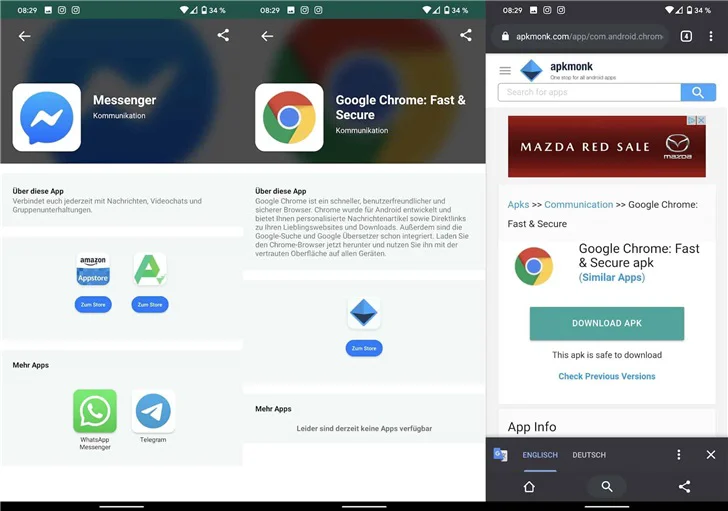This screenshot has height=511, width=728.
Task: Open the apkmonk hamburger menu
Action: click(505, 71)
